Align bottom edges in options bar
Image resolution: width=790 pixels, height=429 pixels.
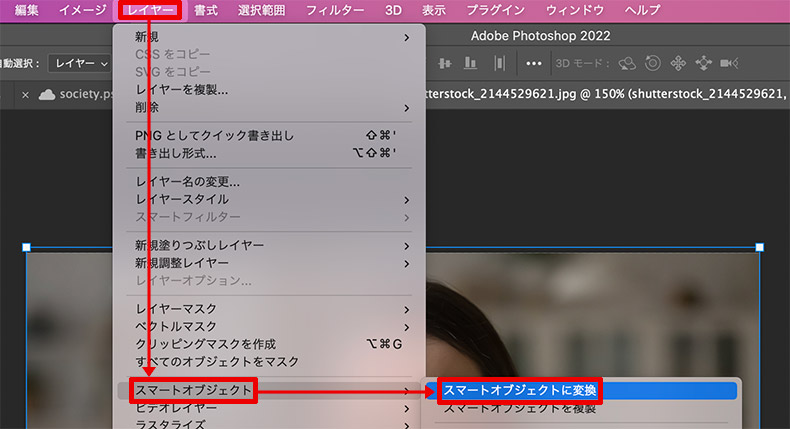[471, 64]
